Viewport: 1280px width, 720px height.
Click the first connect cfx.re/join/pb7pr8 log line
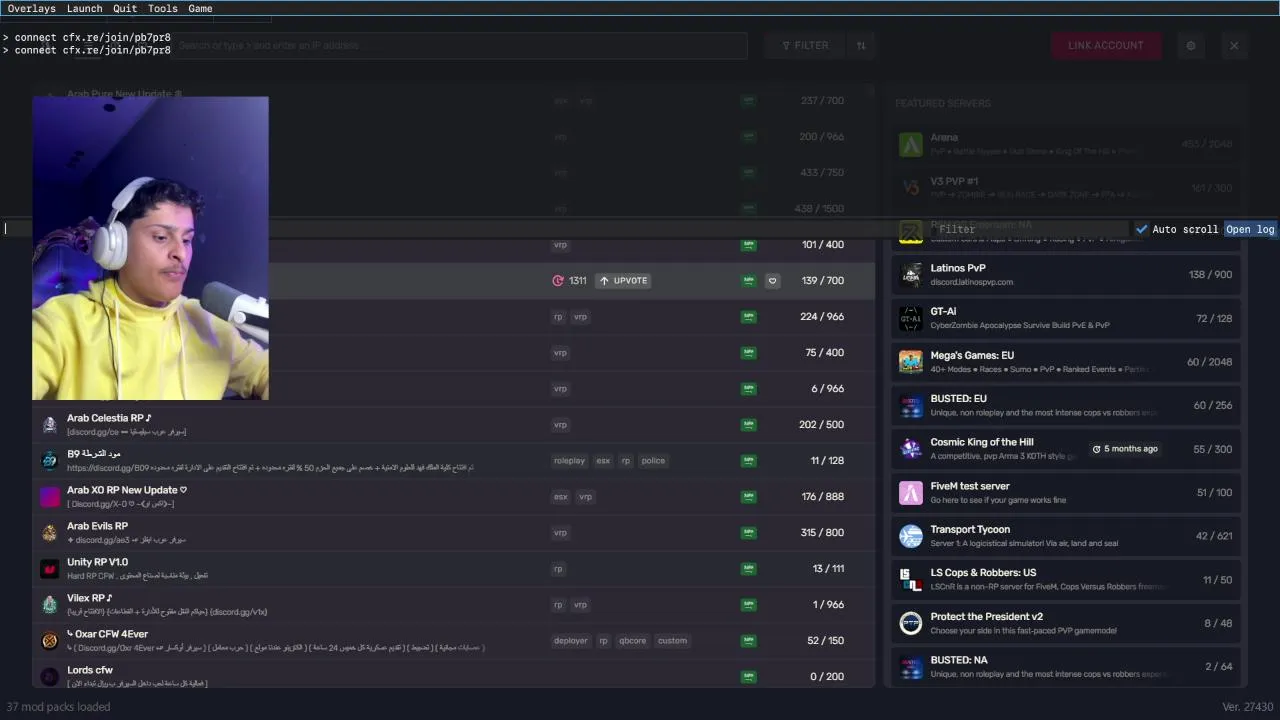(x=86, y=38)
